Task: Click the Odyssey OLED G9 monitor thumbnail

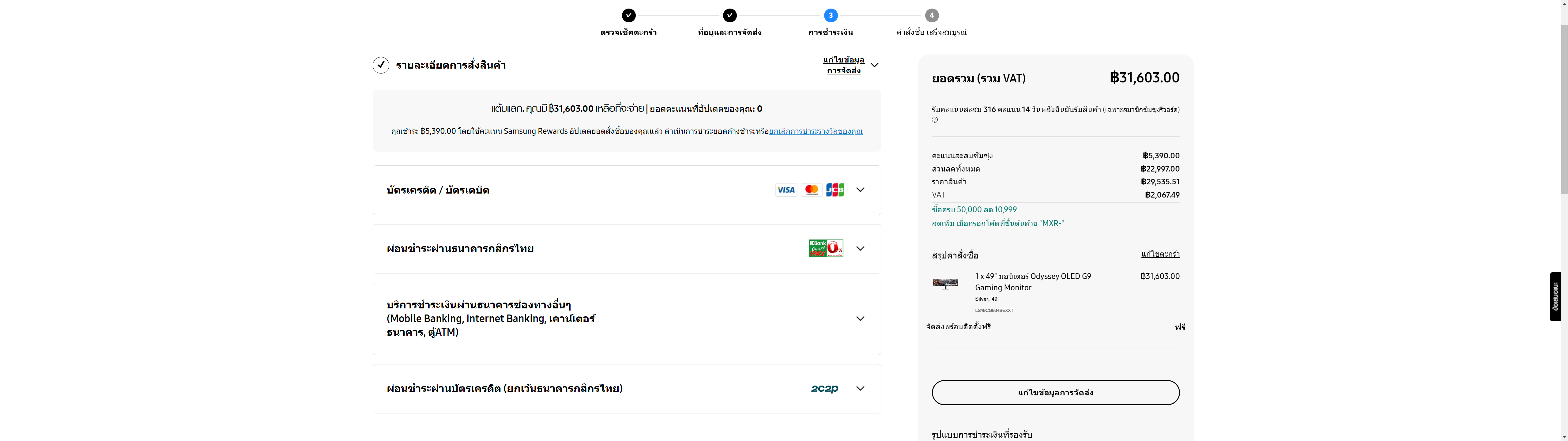Action: click(x=945, y=283)
